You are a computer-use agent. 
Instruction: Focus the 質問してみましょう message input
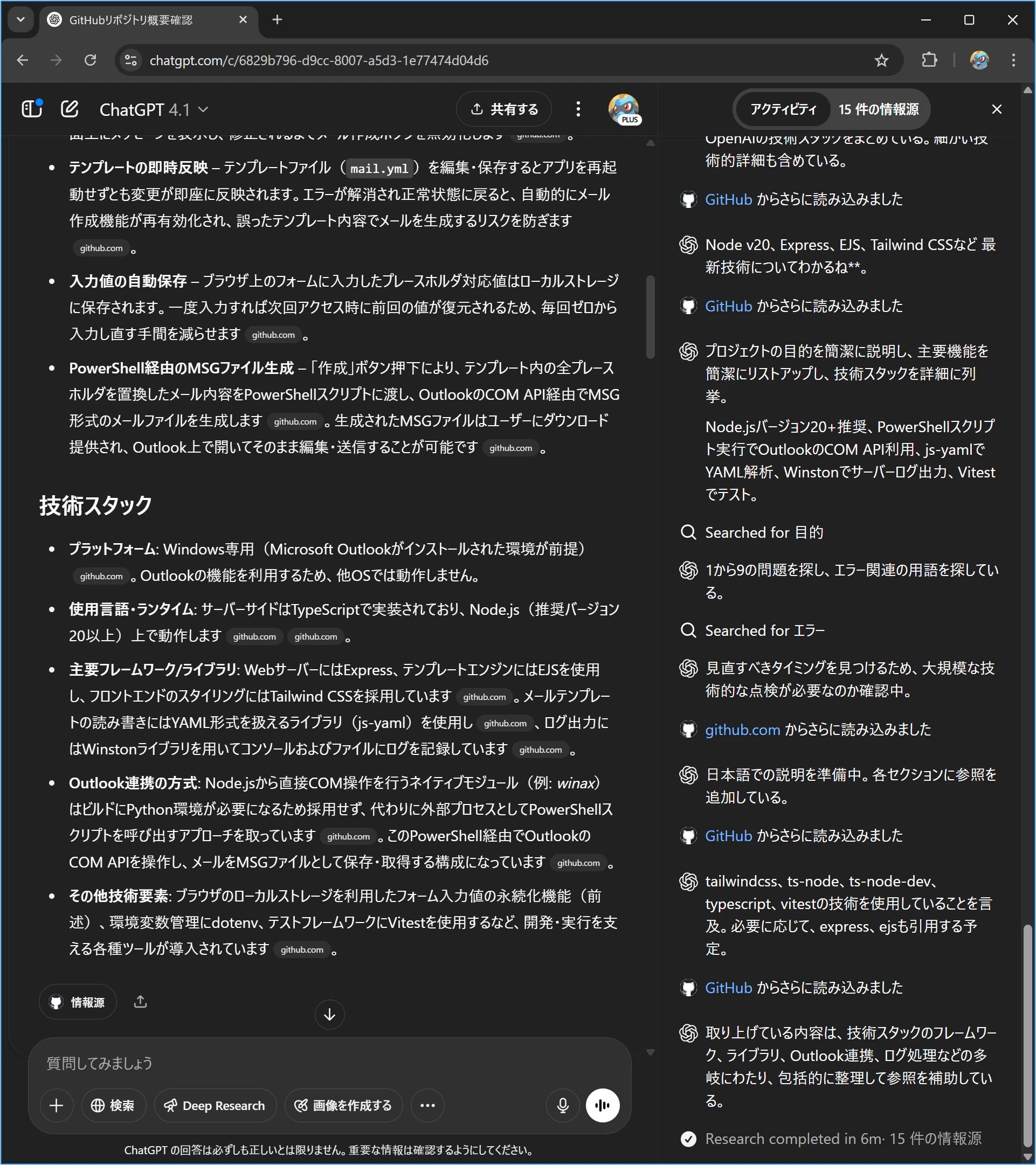329,1063
